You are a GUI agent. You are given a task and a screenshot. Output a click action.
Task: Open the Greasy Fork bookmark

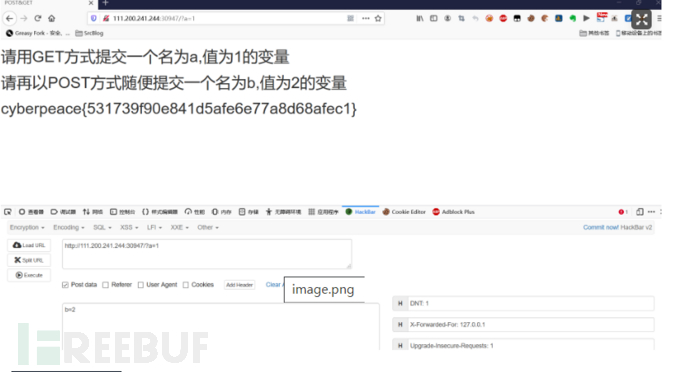point(38,33)
